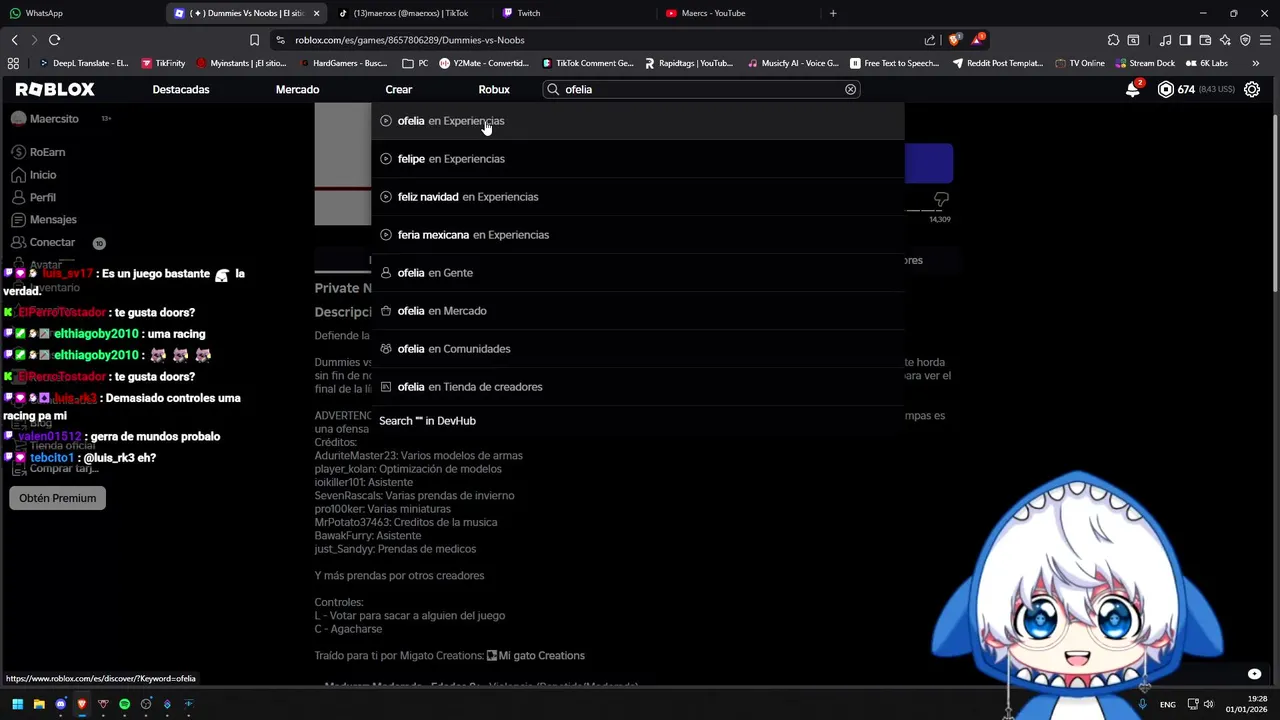Go back in browser history
Screen dimensions: 1280x720
(14, 40)
